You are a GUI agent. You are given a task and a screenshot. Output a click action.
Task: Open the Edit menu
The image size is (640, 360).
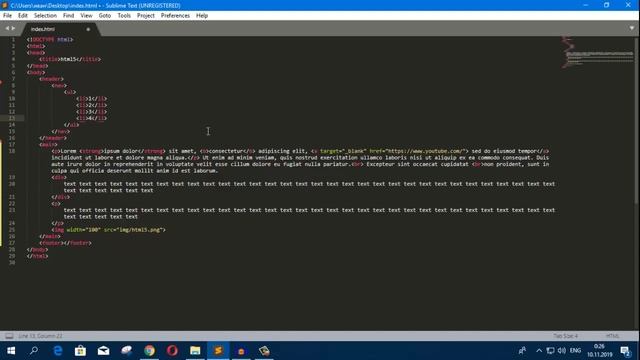coord(22,16)
